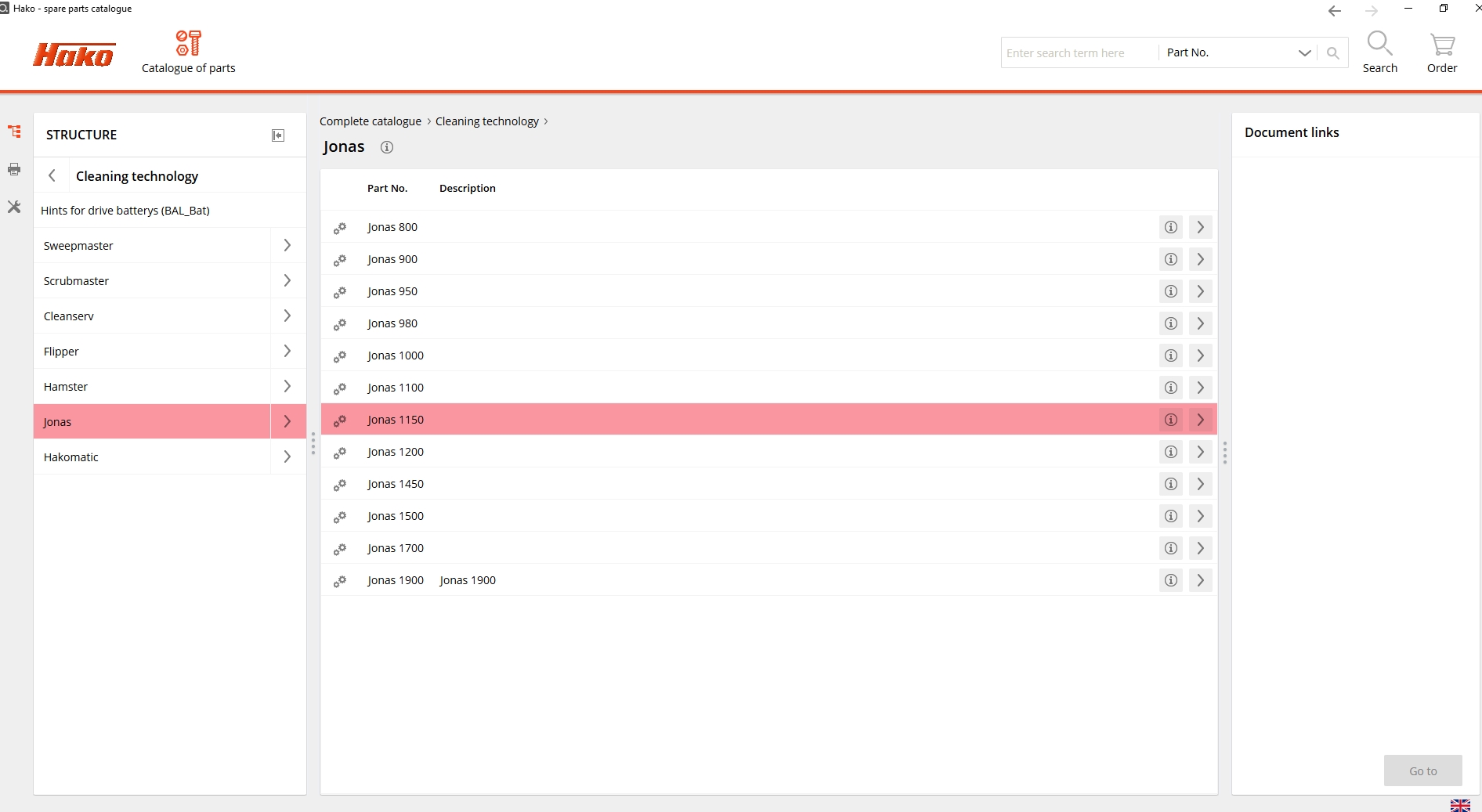
Task: Select the structure tree sidebar icon
Action: (x=14, y=132)
